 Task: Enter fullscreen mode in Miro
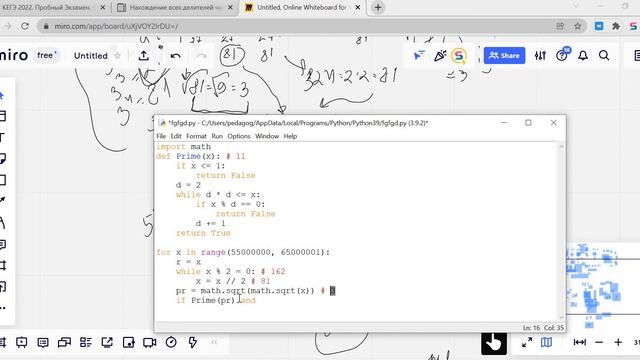(527, 342)
